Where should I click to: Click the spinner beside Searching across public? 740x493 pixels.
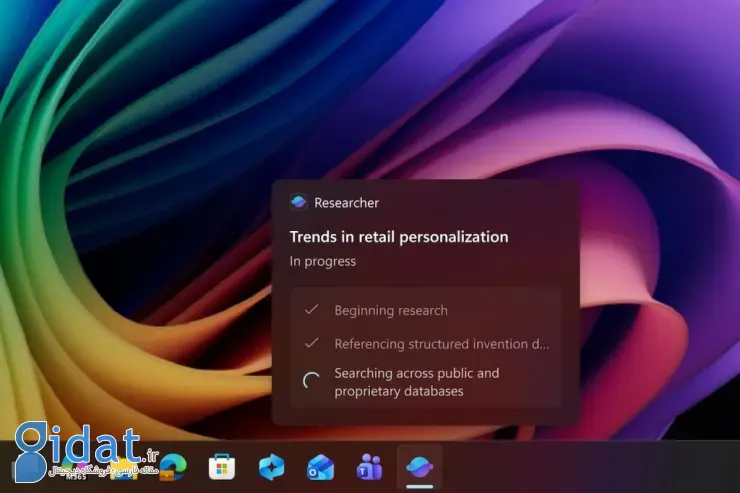point(312,381)
